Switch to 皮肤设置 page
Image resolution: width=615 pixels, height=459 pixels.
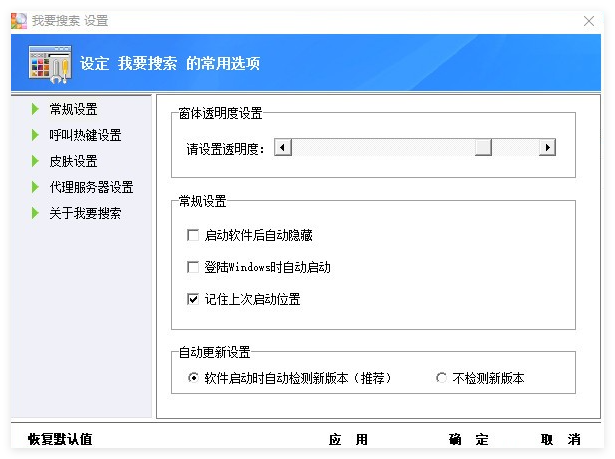(x=73, y=161)
